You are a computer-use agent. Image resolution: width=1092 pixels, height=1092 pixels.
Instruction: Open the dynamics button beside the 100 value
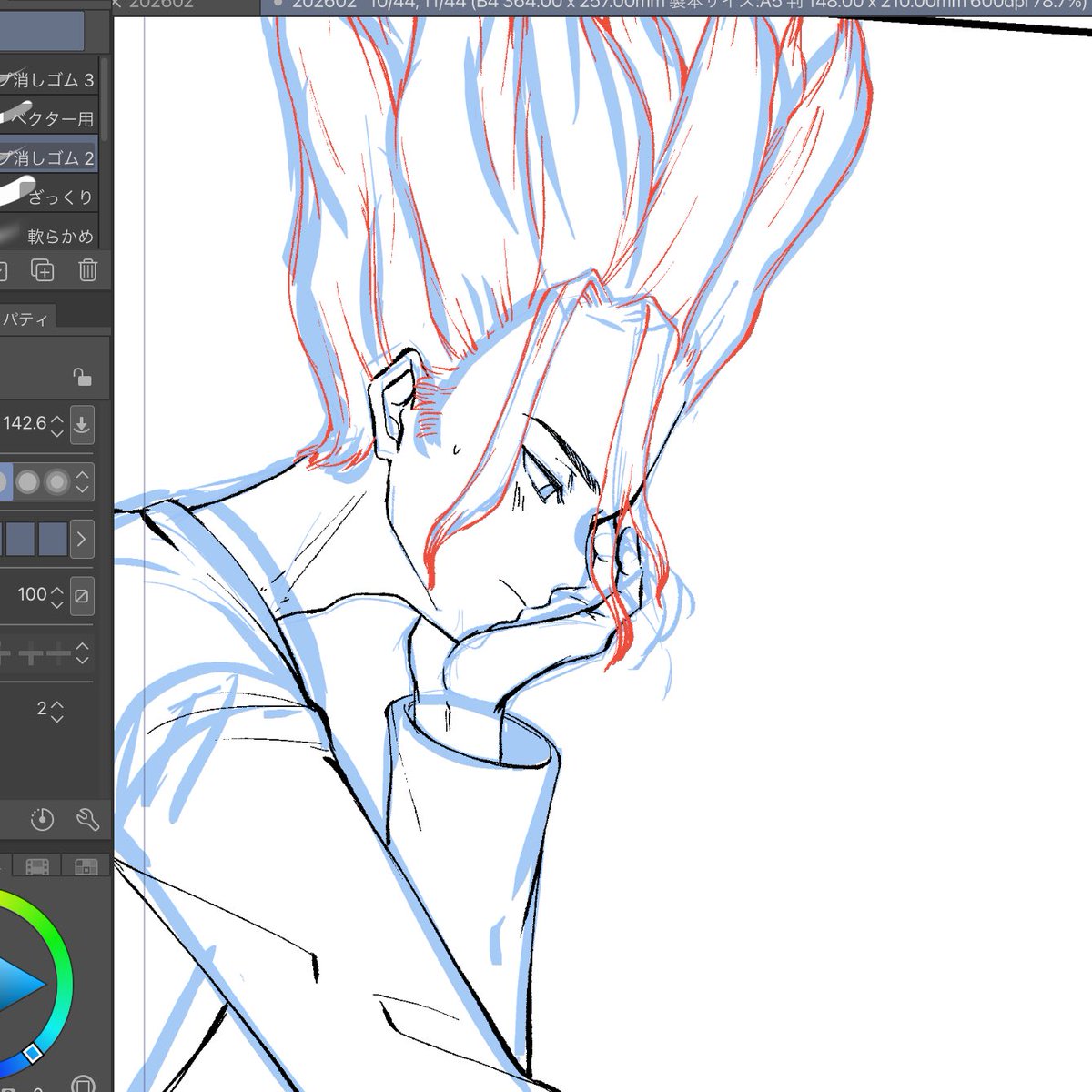[82, 596]
